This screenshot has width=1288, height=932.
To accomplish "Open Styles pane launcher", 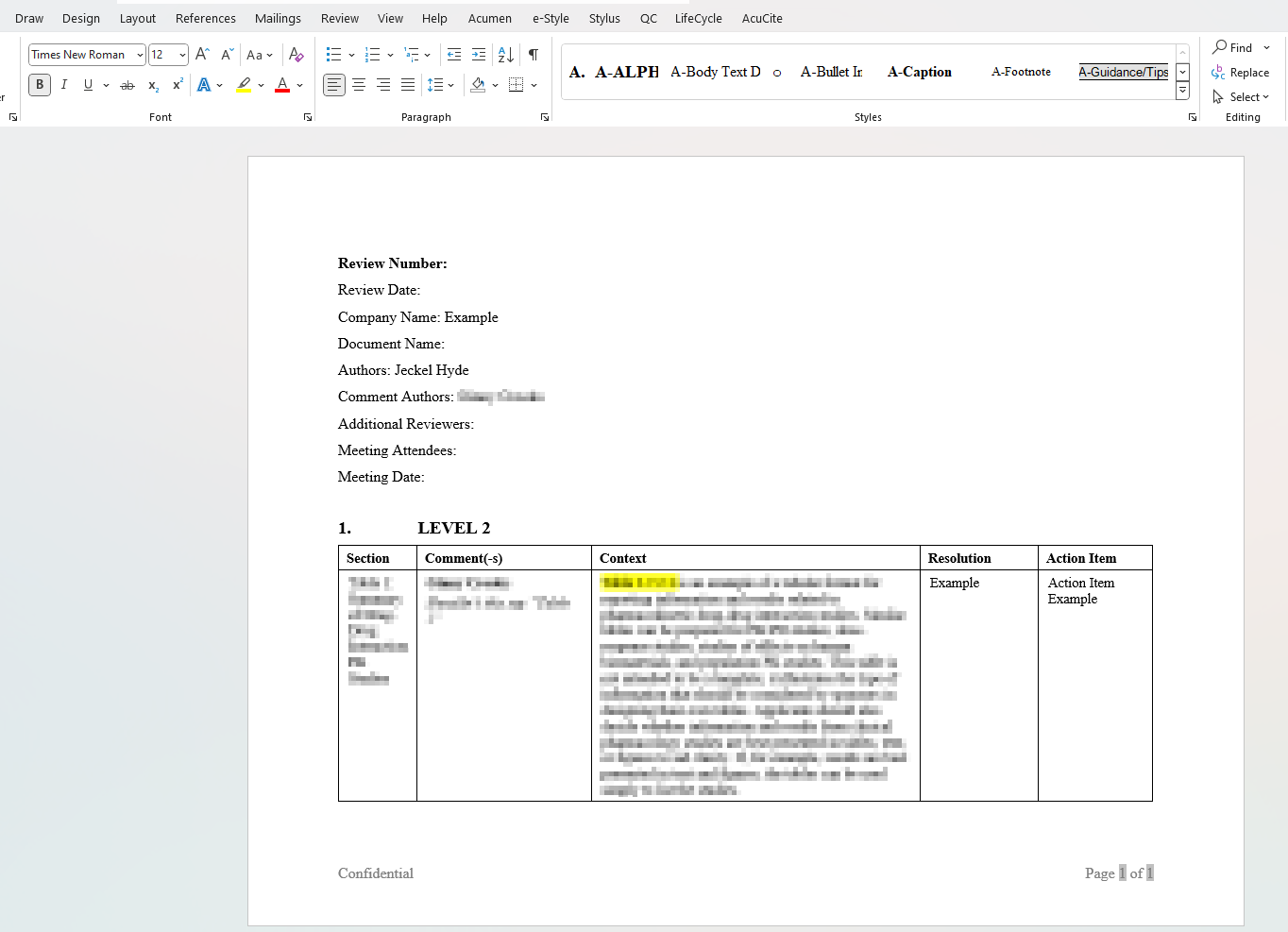I will click(x=1193, y=117).
